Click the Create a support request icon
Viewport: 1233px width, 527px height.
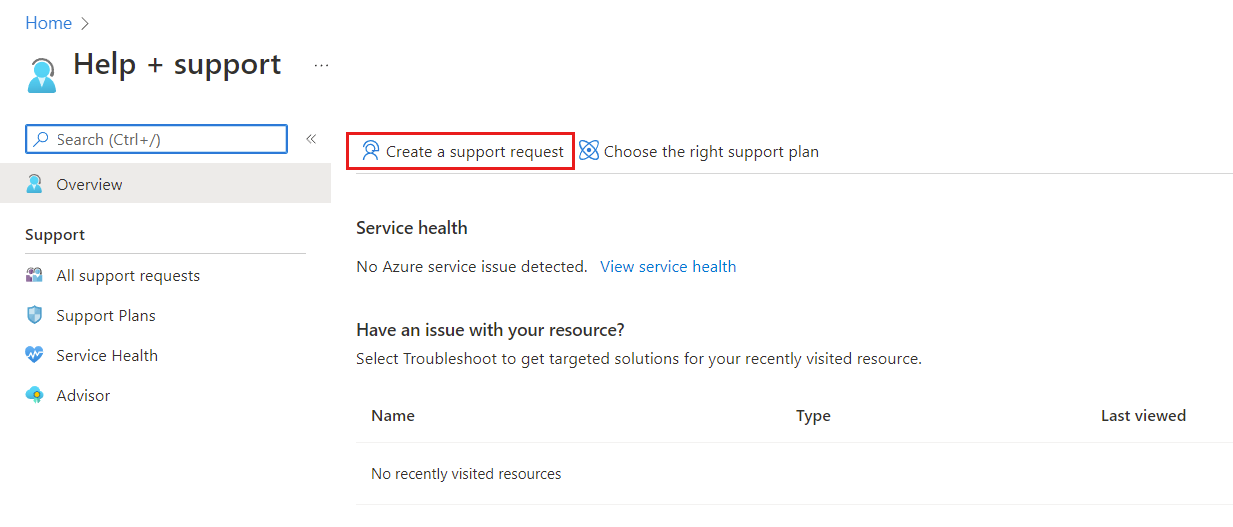[371, 151]
